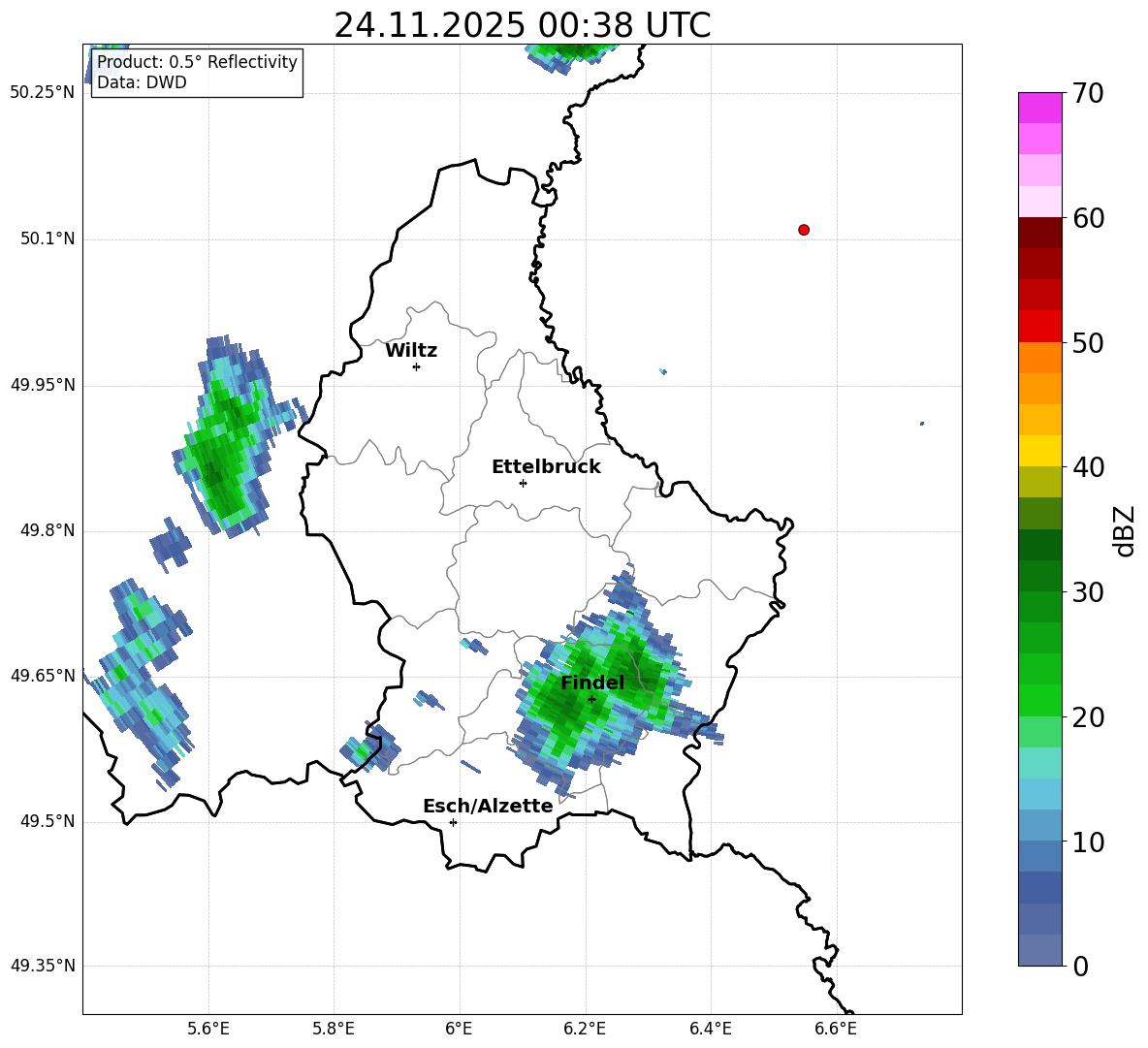
Task: Click the 6.4°E longitude label
Action: coord(710,1029)
